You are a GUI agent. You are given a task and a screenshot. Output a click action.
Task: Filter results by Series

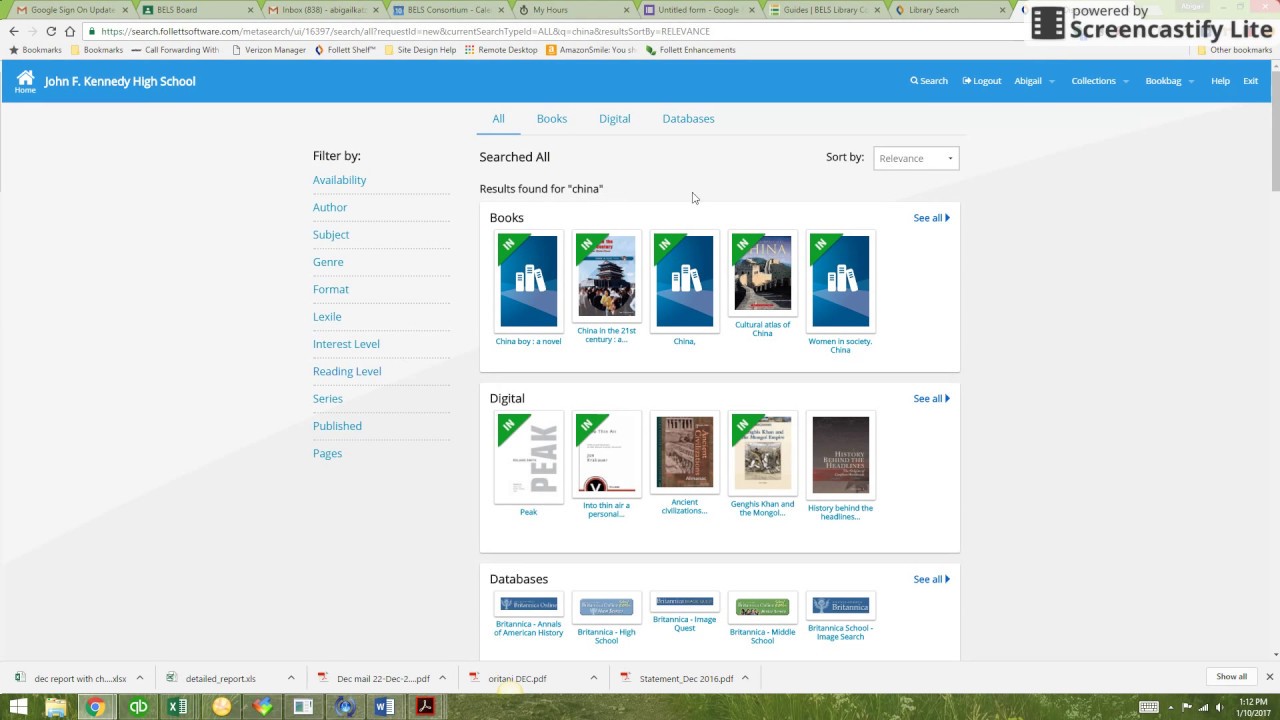tap(328, 398)
